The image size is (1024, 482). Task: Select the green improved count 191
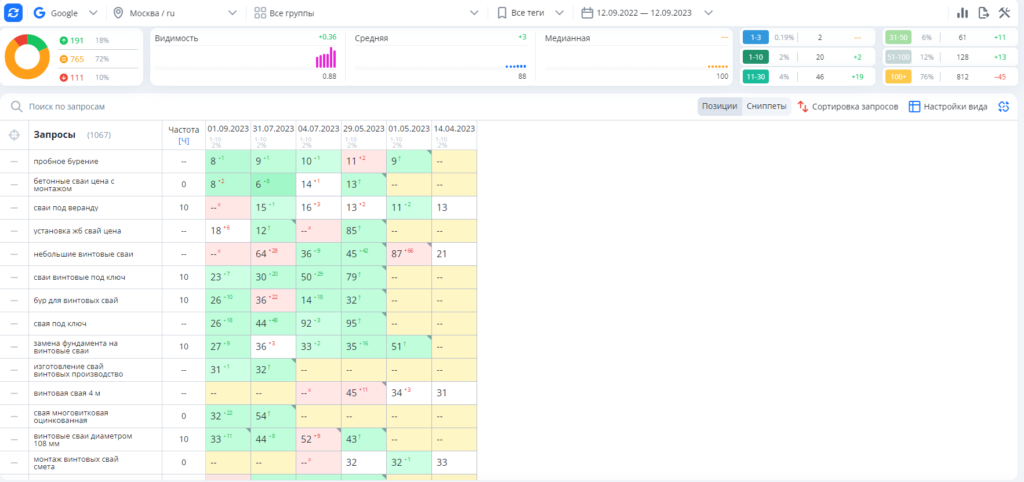click(77, 40)
